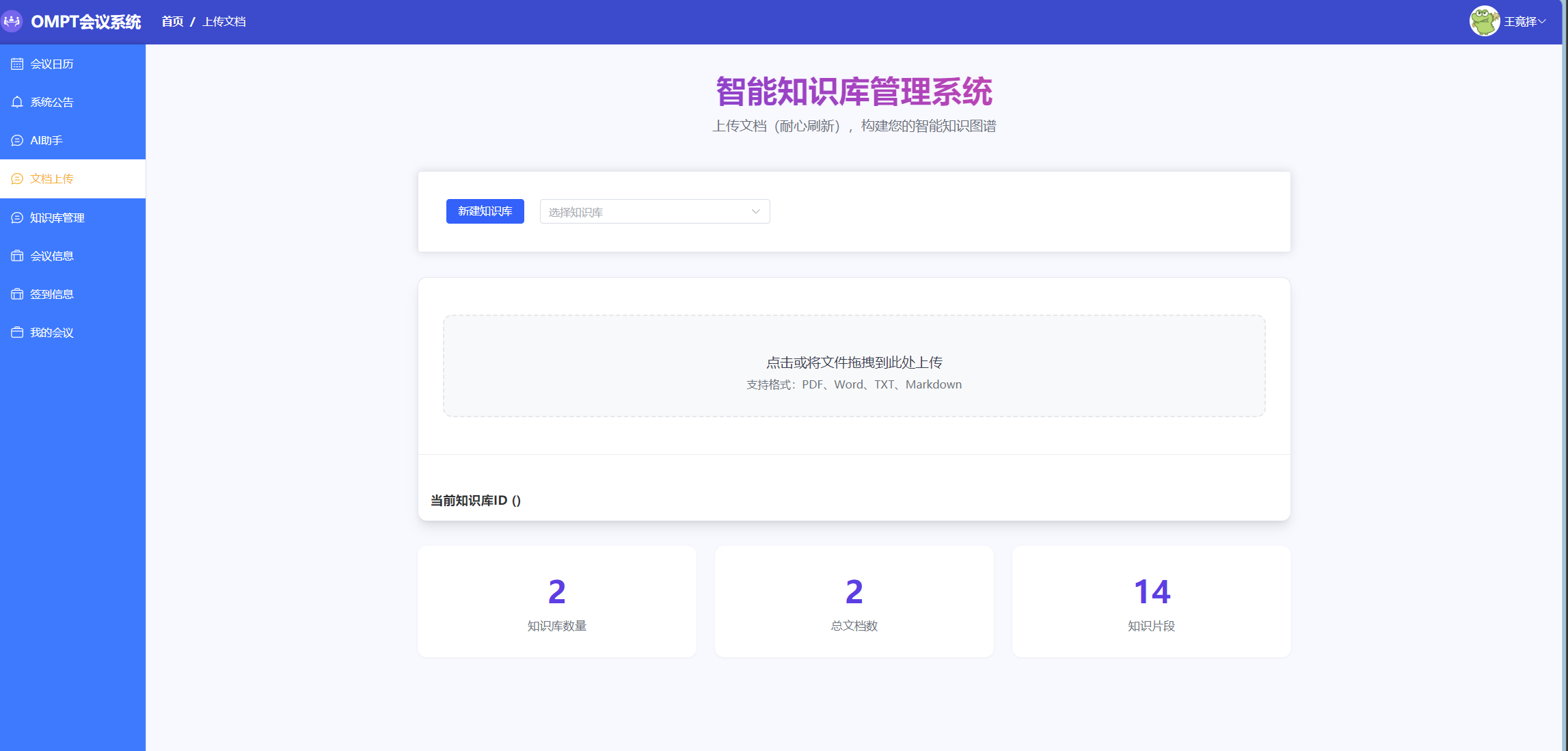Click the frog user avatar
This screenshot has height=751, width=1568.
(1484, 21)
